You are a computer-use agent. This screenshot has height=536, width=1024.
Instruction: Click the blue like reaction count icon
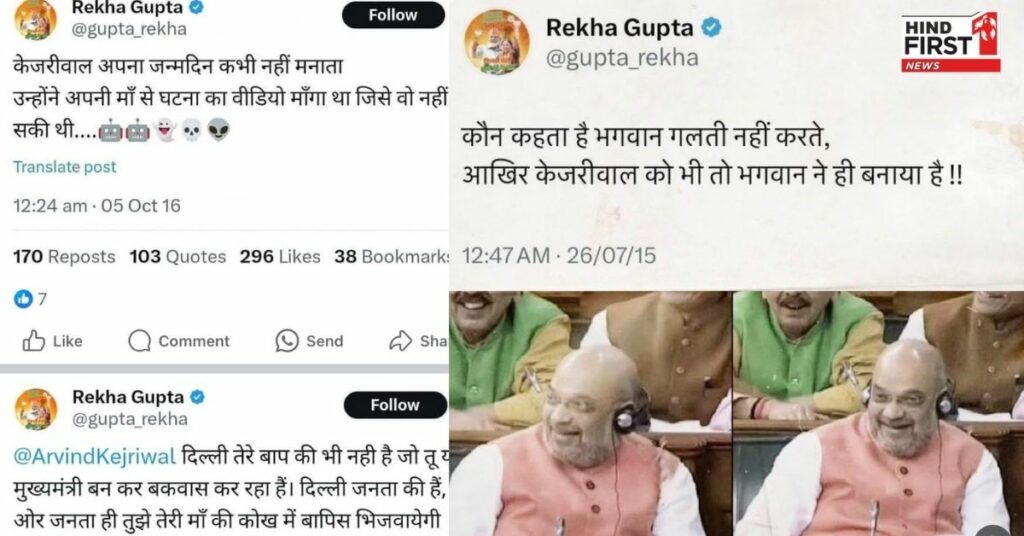(23, 299)
